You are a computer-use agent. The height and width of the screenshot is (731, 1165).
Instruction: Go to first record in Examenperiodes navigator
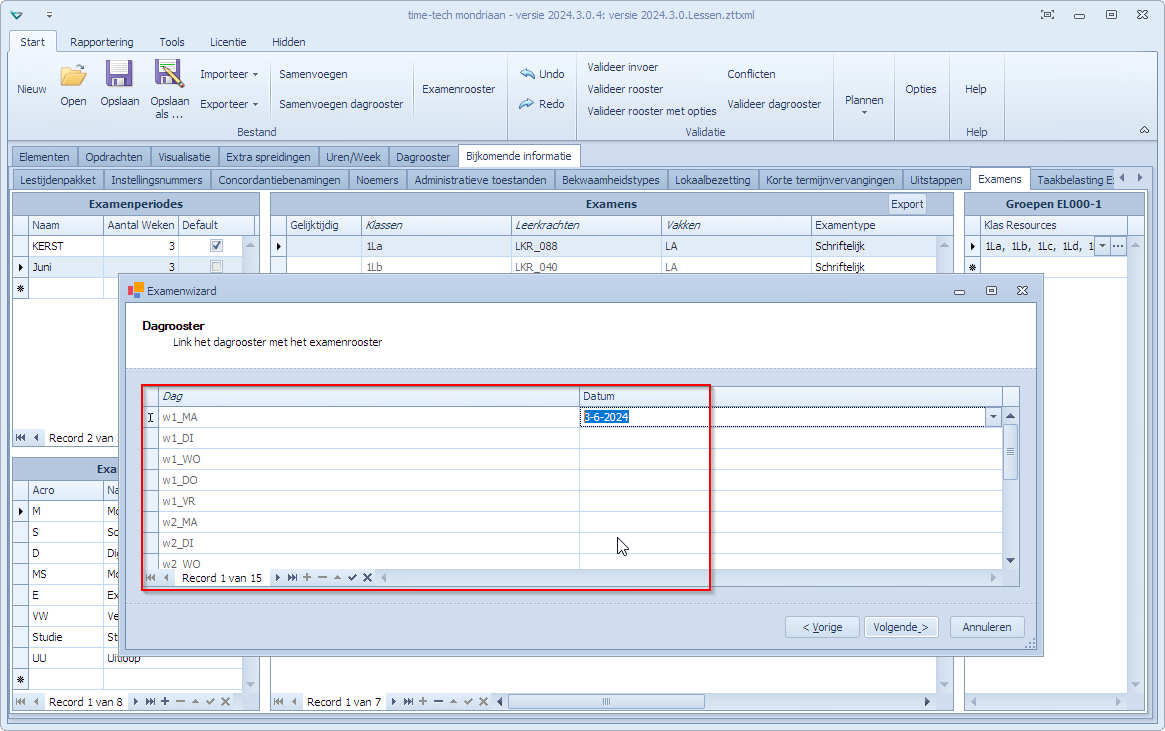(x=20, y=438)
